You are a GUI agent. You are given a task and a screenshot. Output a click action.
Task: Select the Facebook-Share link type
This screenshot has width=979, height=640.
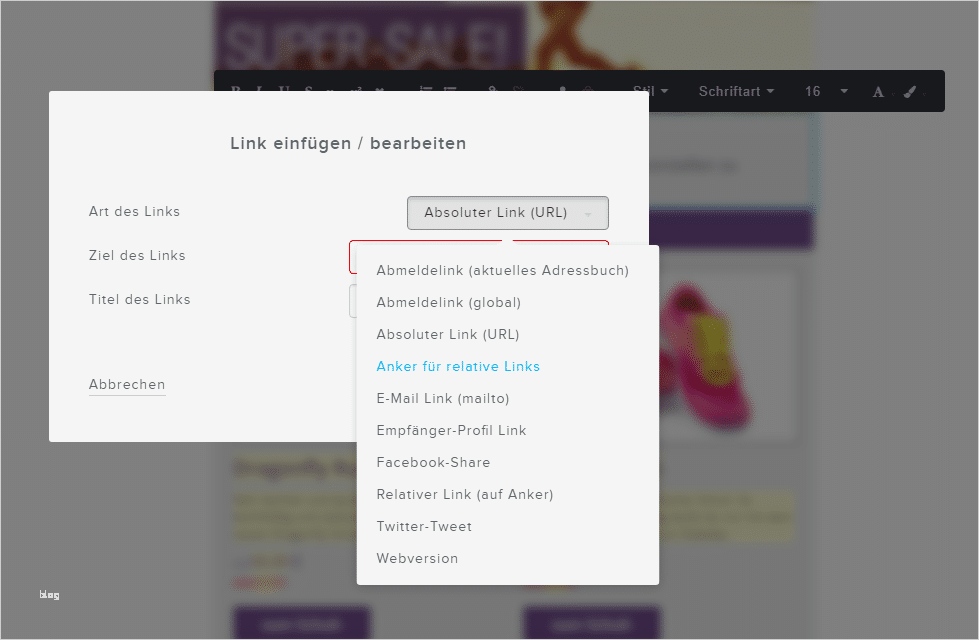[x=433, y=462]
